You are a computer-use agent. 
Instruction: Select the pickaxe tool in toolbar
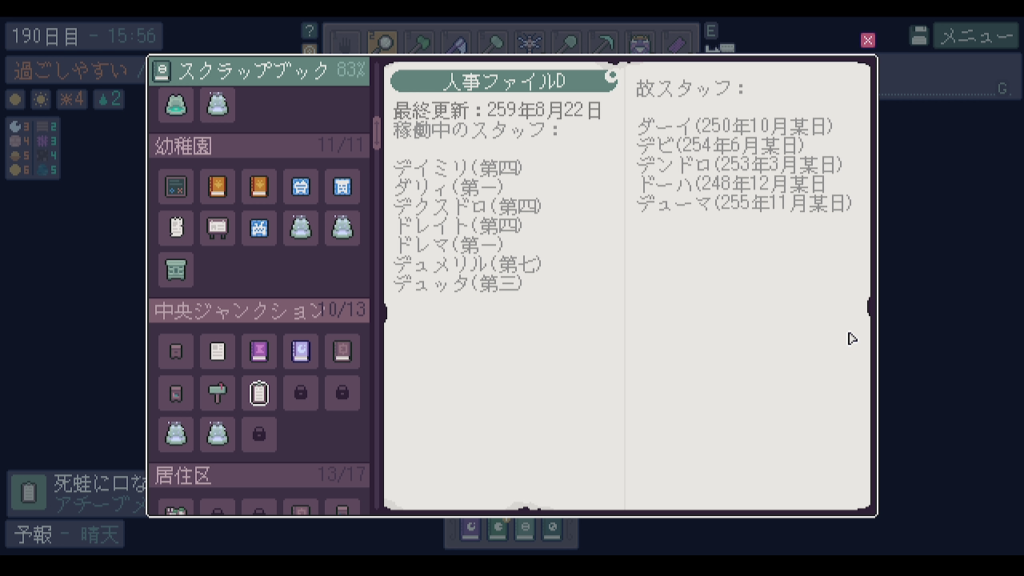[x=604, y=42]
